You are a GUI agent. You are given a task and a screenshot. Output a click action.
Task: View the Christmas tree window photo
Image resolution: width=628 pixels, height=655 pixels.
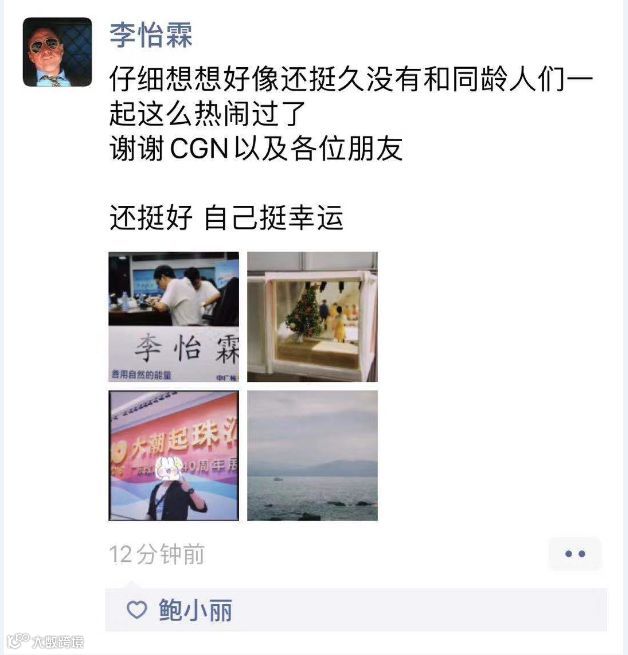(x=313, y=317)
